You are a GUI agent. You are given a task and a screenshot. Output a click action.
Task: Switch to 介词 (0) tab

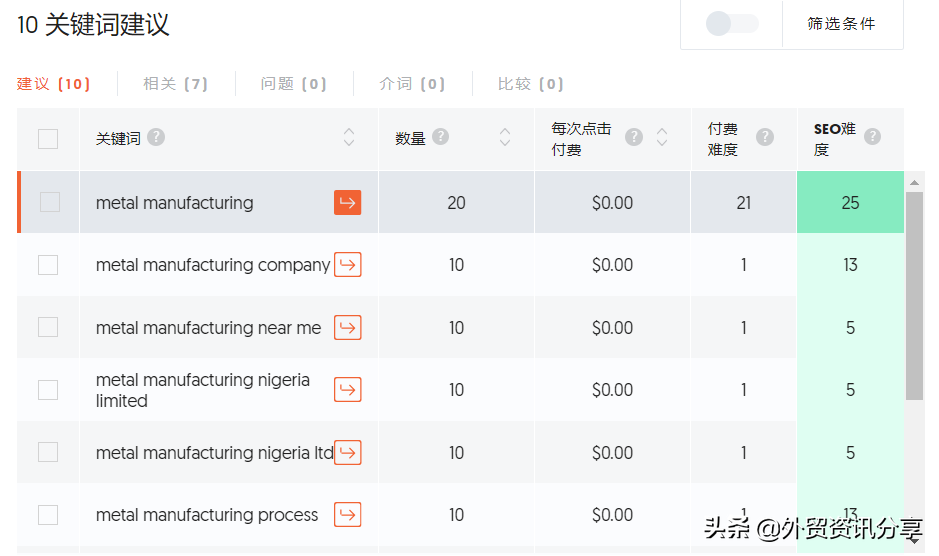click(412, 83)
